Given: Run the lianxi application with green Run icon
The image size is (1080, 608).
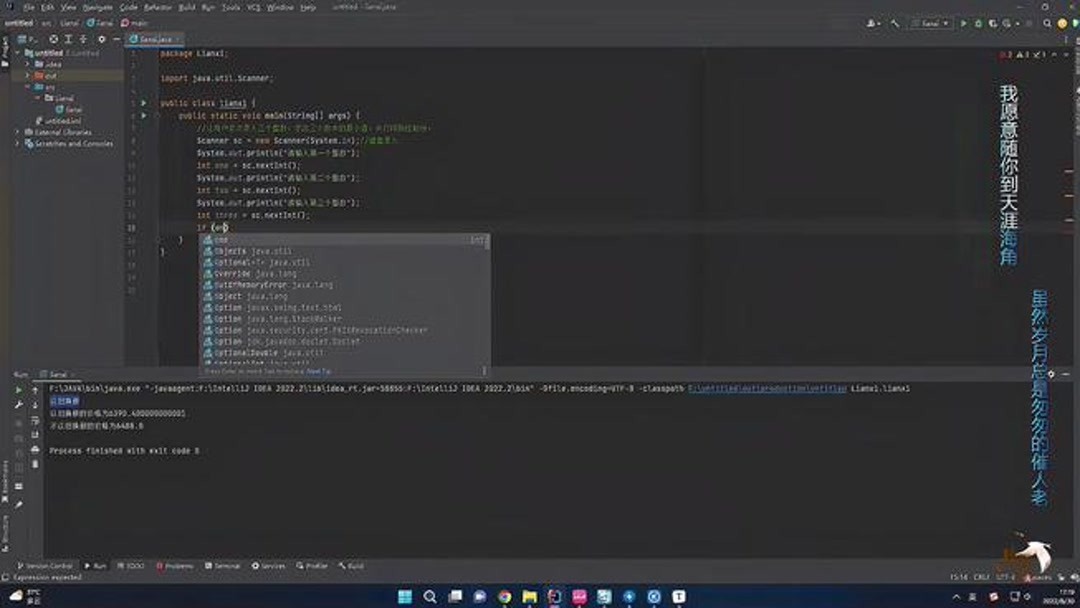Looking at the screenshot, I should [x=963, y=22].
